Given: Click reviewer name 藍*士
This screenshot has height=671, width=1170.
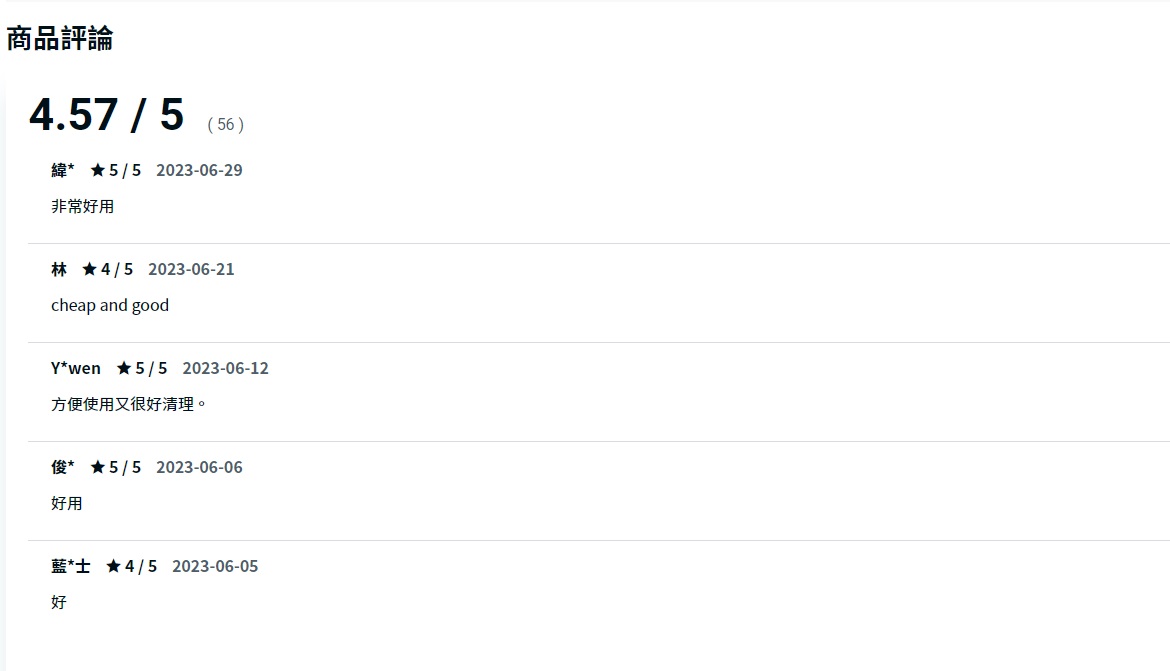Looking at the screenshot, I should (x=71, y=566).
